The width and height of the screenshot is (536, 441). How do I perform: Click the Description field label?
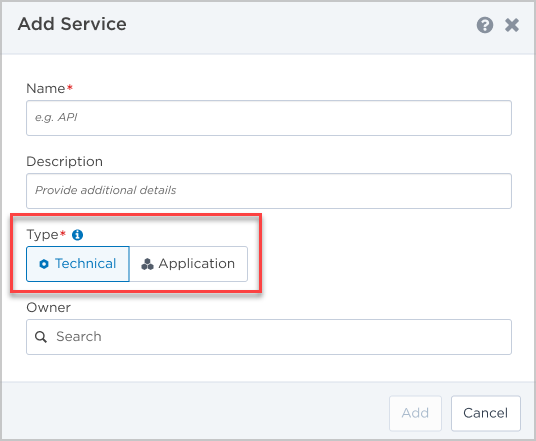(65, 161)
